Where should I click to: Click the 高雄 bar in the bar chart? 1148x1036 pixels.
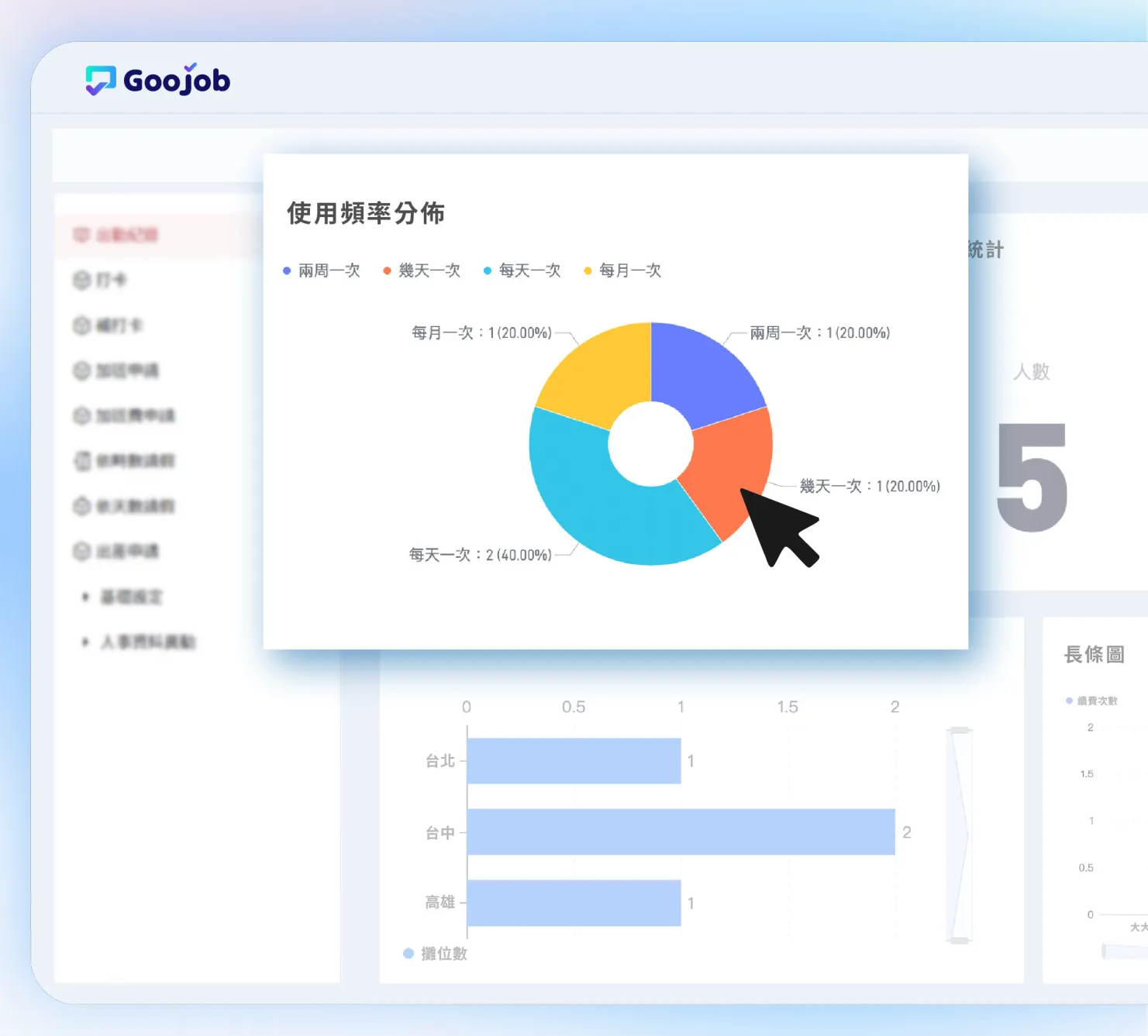[x=574, y=903]
